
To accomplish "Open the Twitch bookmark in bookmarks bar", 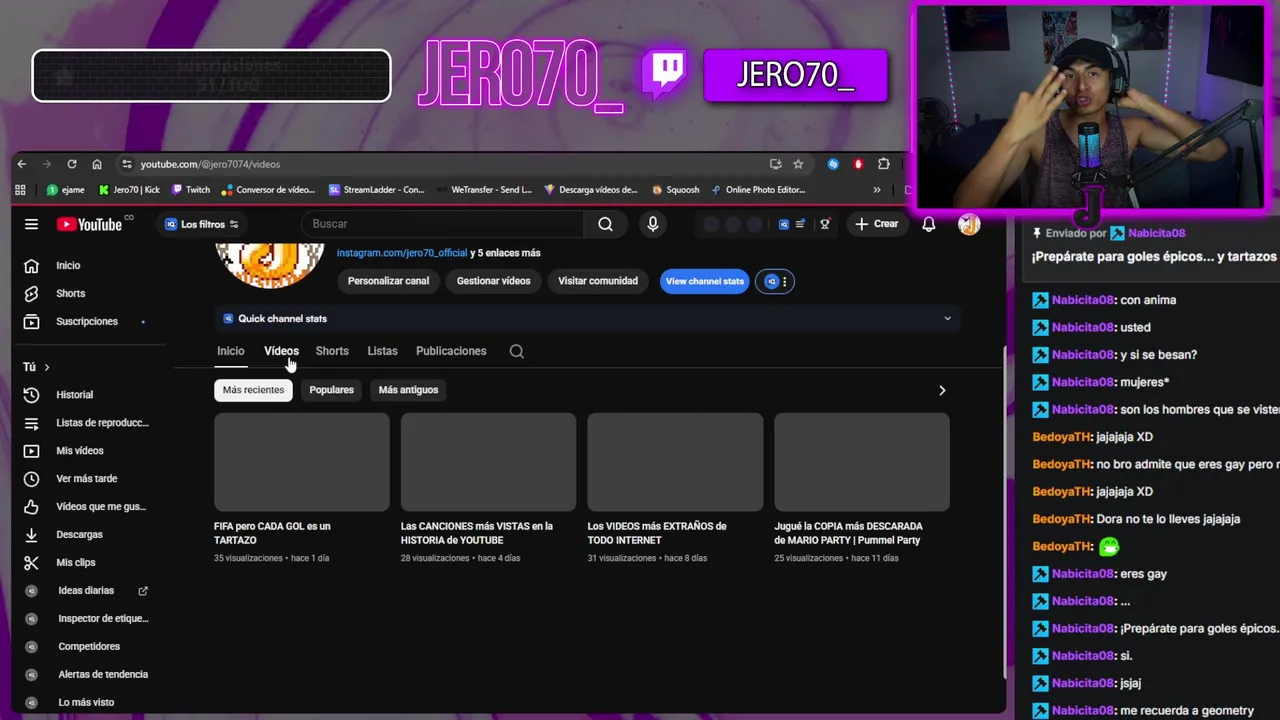I will [191, 190].
